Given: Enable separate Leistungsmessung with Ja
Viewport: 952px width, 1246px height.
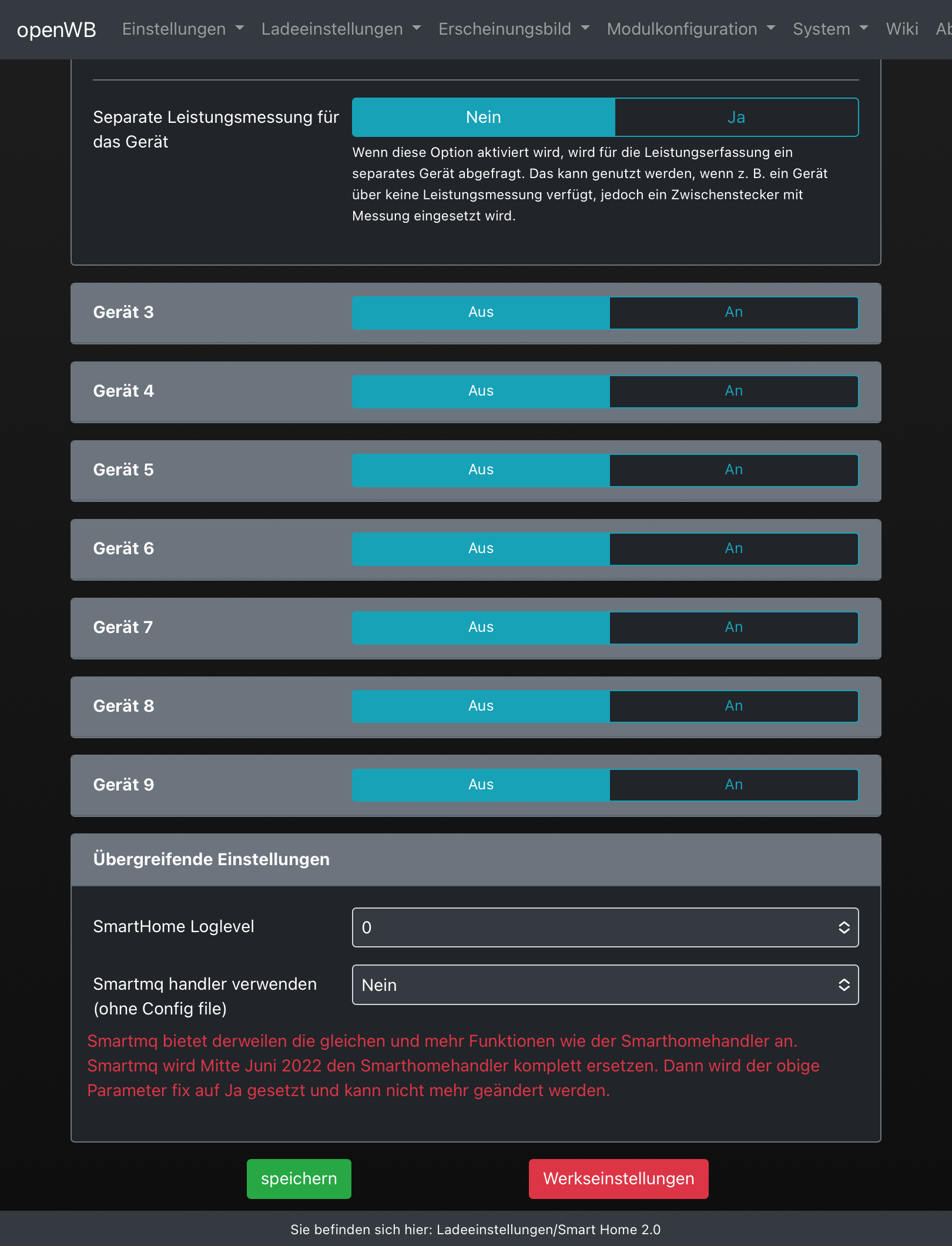Looking at the screenshot, I should coord(736,117).
